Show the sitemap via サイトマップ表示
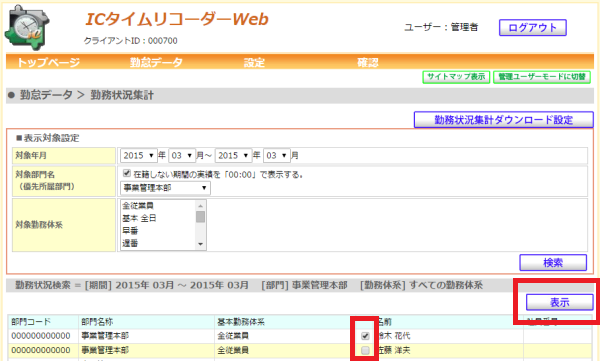600x361 pixels. point(456,77)
